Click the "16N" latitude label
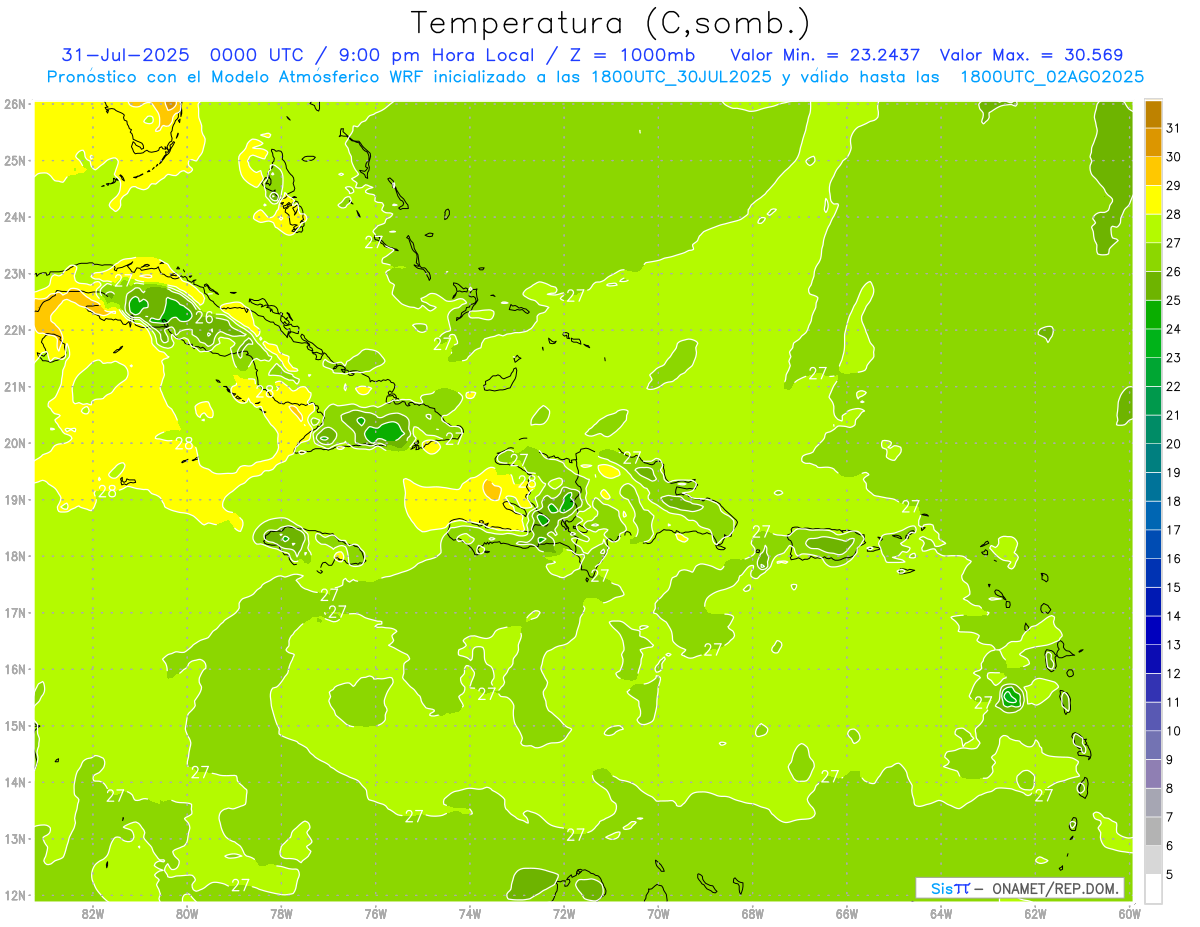Viewport: 1200px width, 927px height. tap(15, 669)
